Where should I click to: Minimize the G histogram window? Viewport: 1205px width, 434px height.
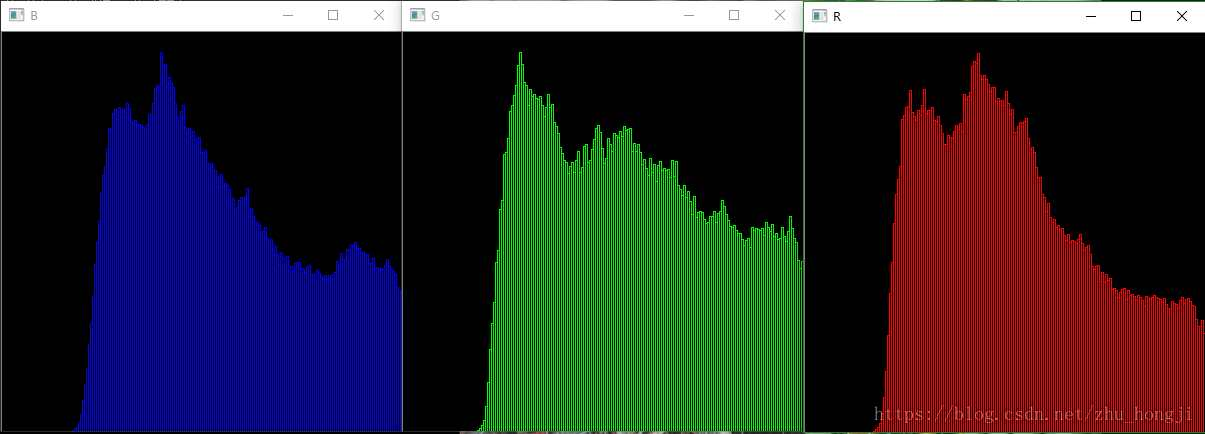tap(688, 15)
